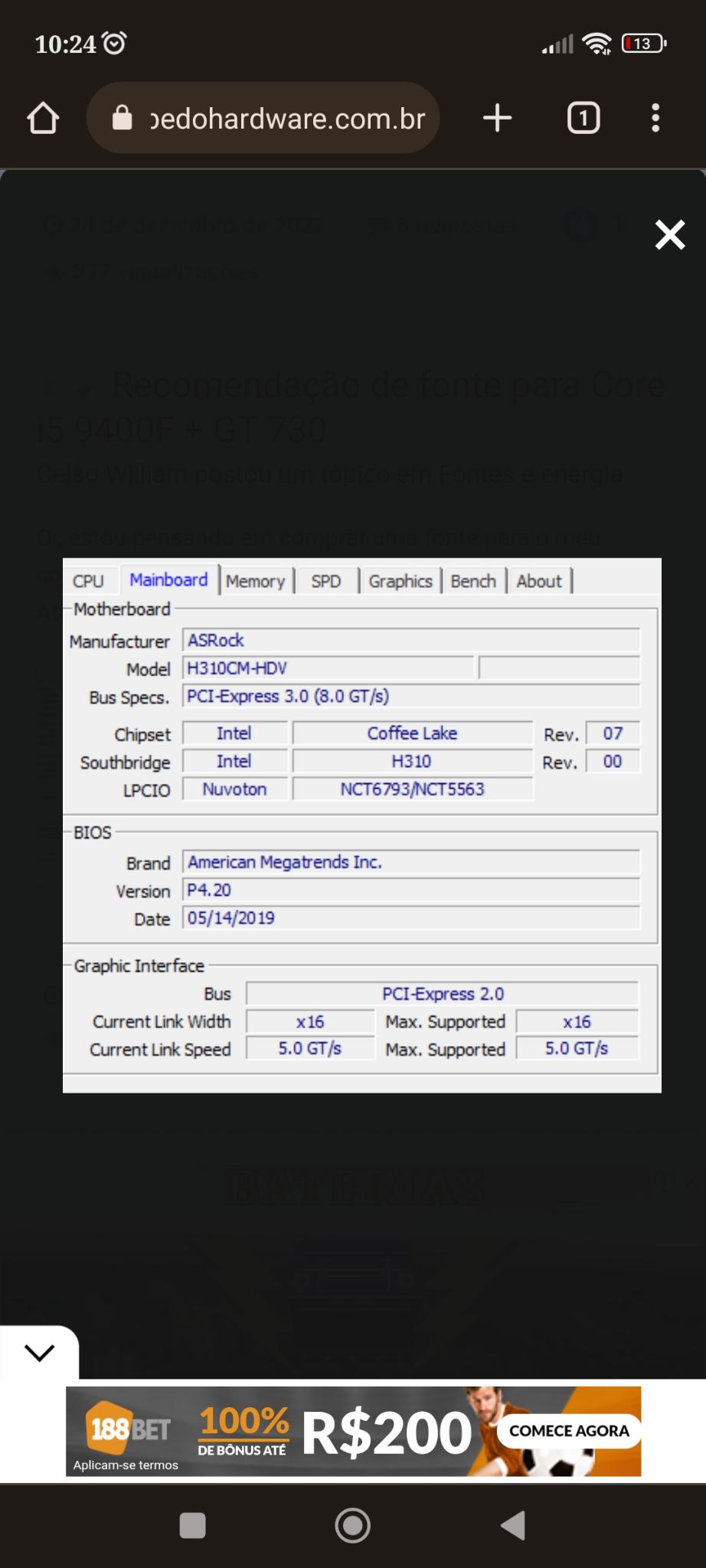Tap the Android home circle button
The height and width of the screenshot is (1568, 706).
353,1525
